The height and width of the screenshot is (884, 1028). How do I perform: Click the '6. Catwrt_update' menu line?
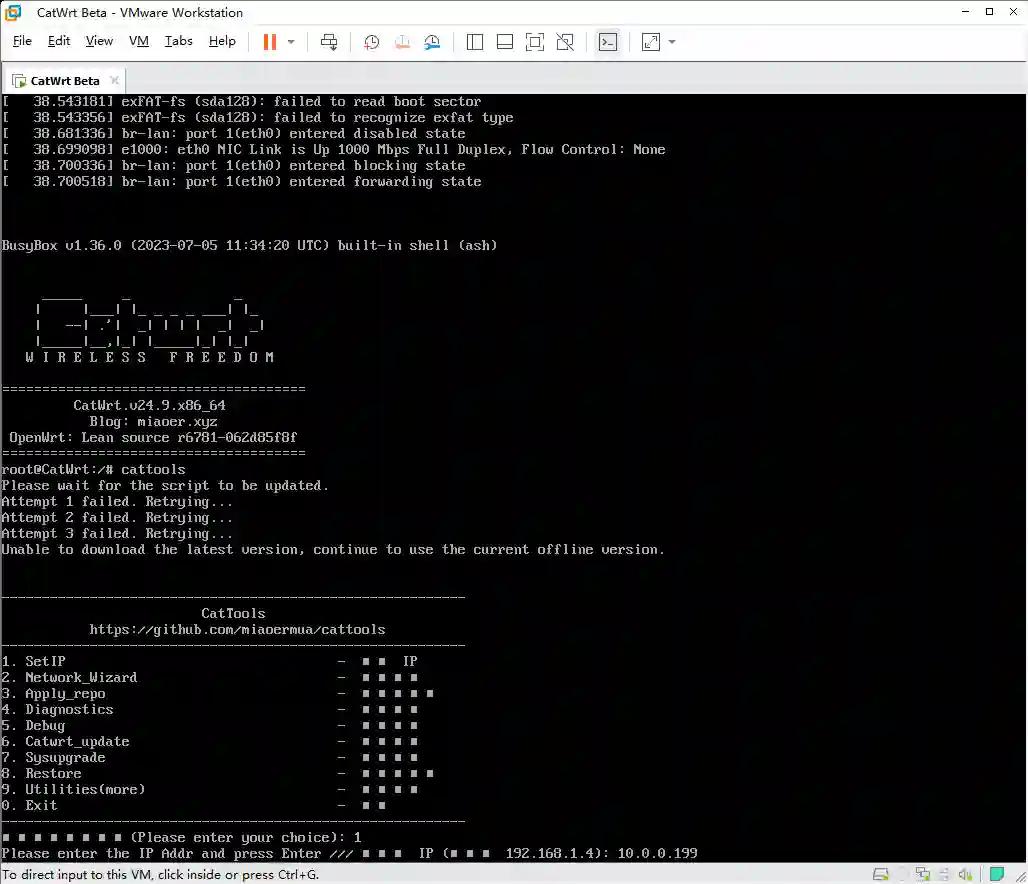coord(210,742)
